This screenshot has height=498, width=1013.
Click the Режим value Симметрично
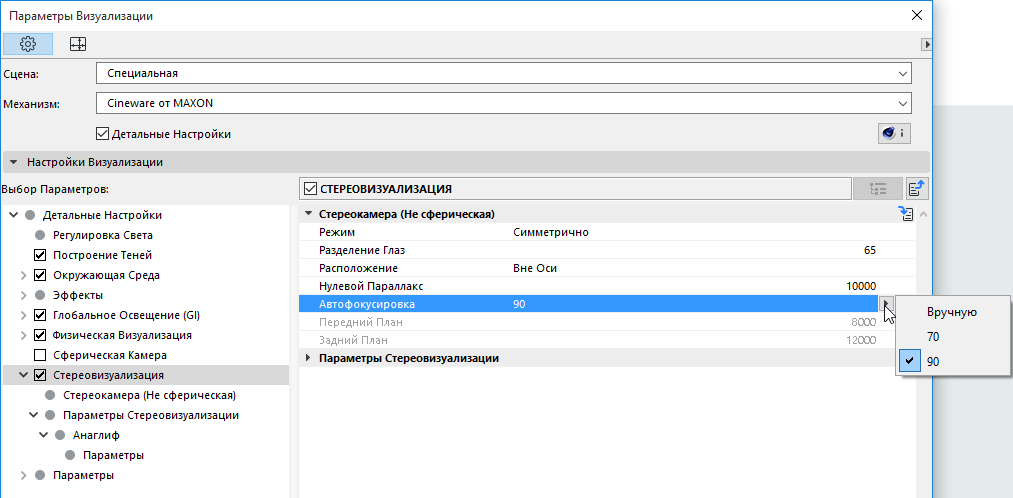(x=551, y=232)
